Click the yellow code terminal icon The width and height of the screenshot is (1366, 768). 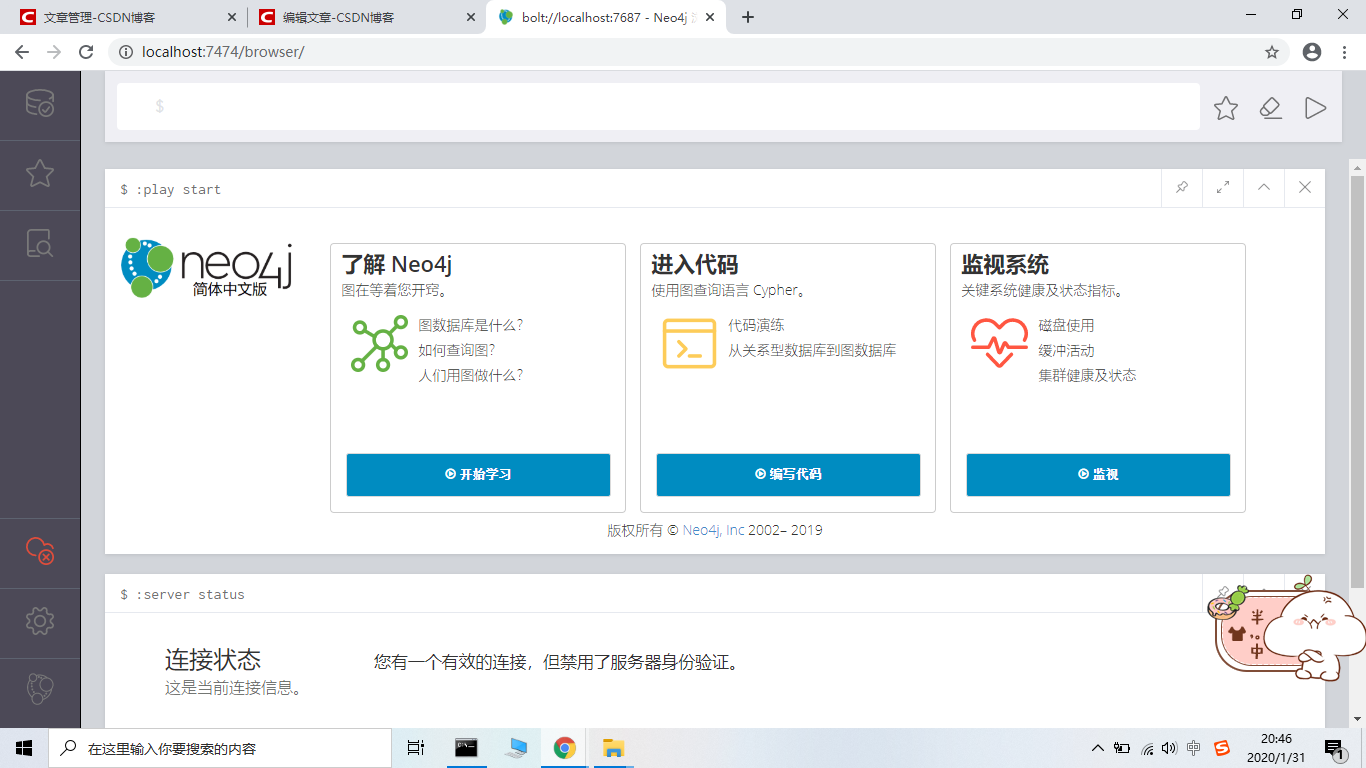pyautogui.click(x=689, y=344)
